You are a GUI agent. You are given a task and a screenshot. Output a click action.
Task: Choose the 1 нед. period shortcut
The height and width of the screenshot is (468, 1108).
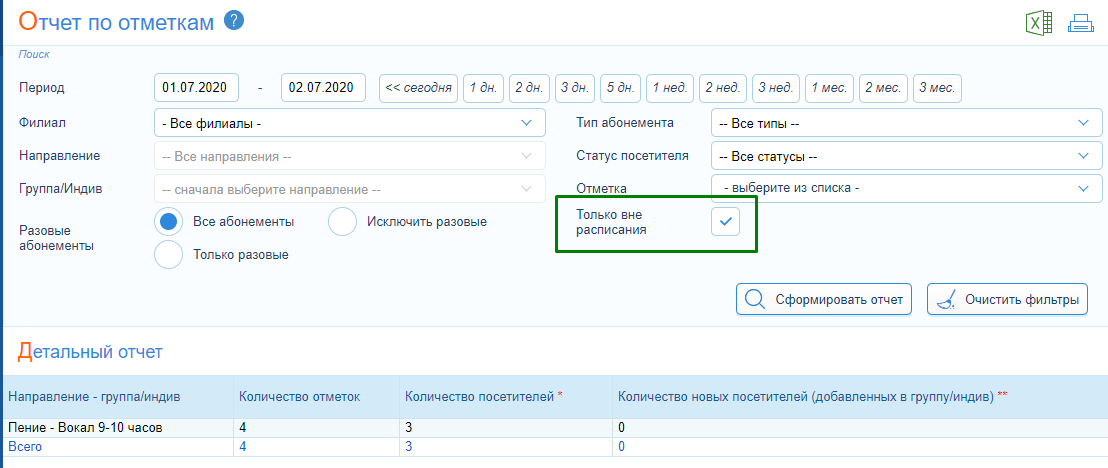[670, 88]
